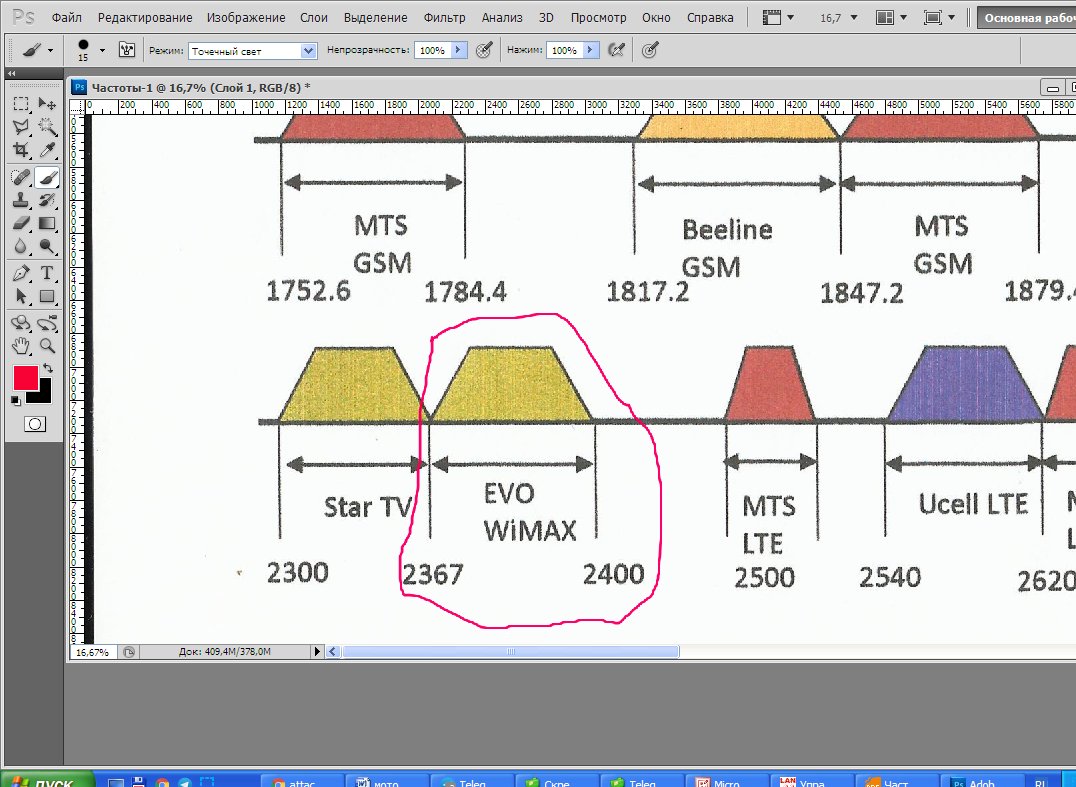Viewport: 1076px width, 787px height.
Task: Select the Hand tool
Action: click(21, 346)
